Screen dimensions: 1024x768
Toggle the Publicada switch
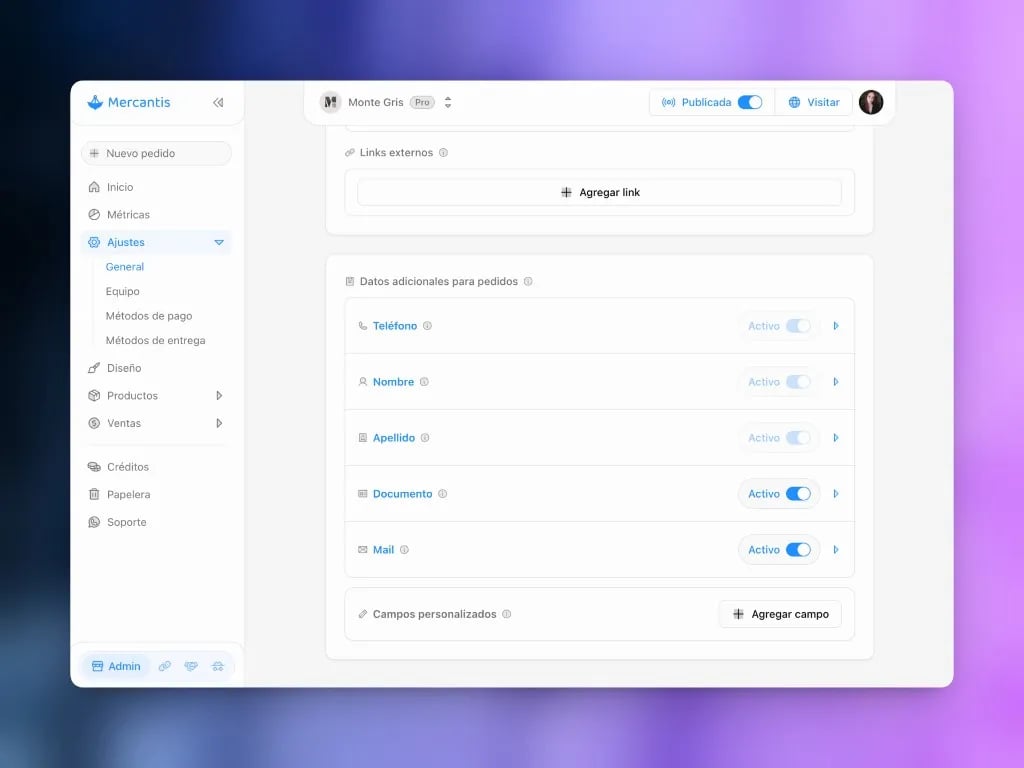click(x=750, y=103)
